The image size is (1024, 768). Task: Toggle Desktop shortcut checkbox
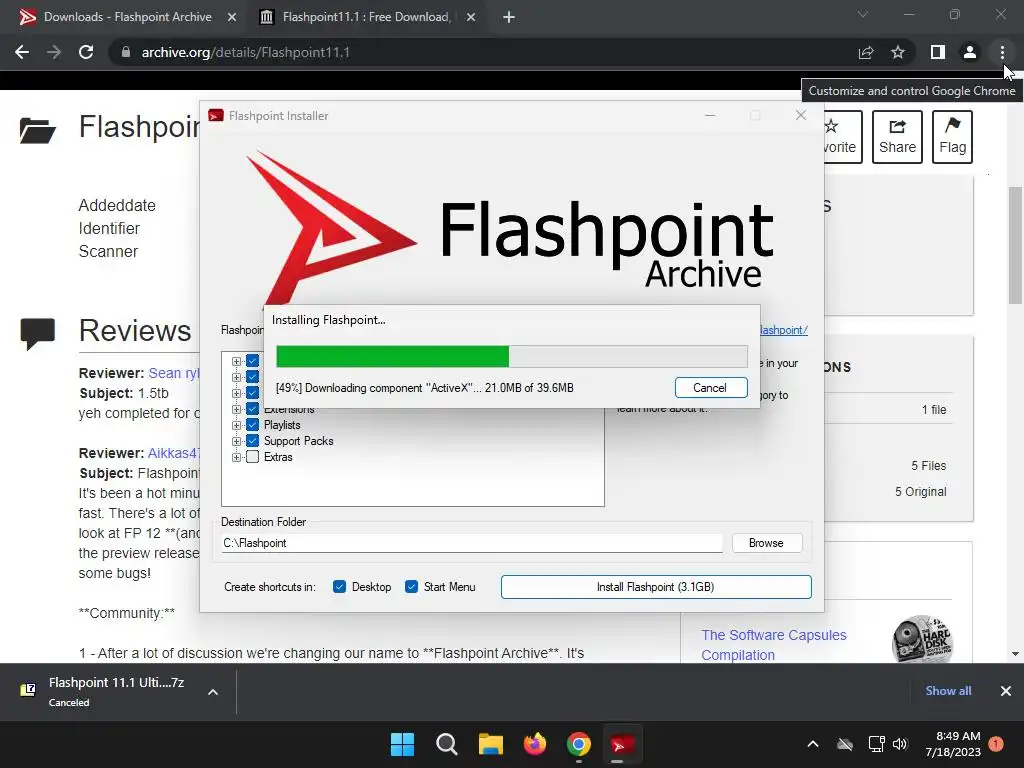339,587
